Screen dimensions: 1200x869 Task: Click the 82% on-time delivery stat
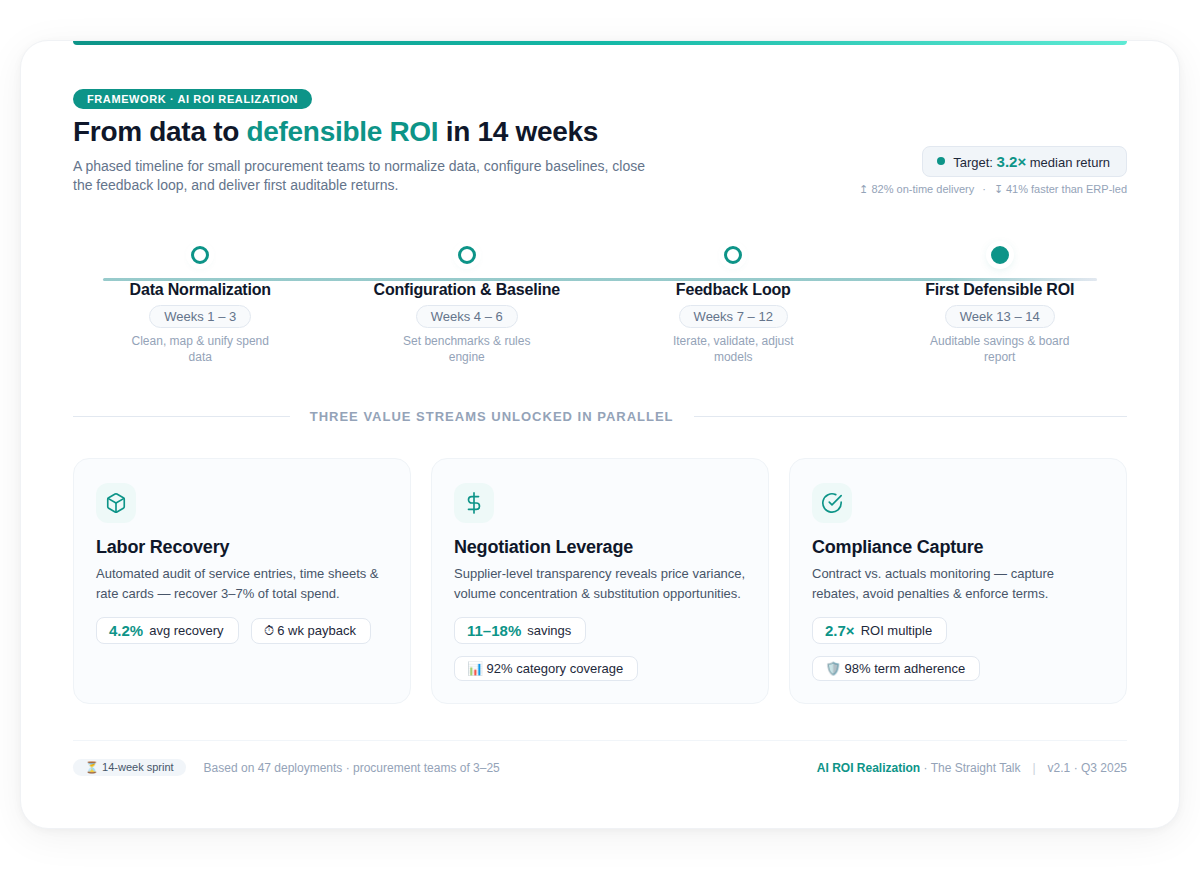tap(916, 189)
